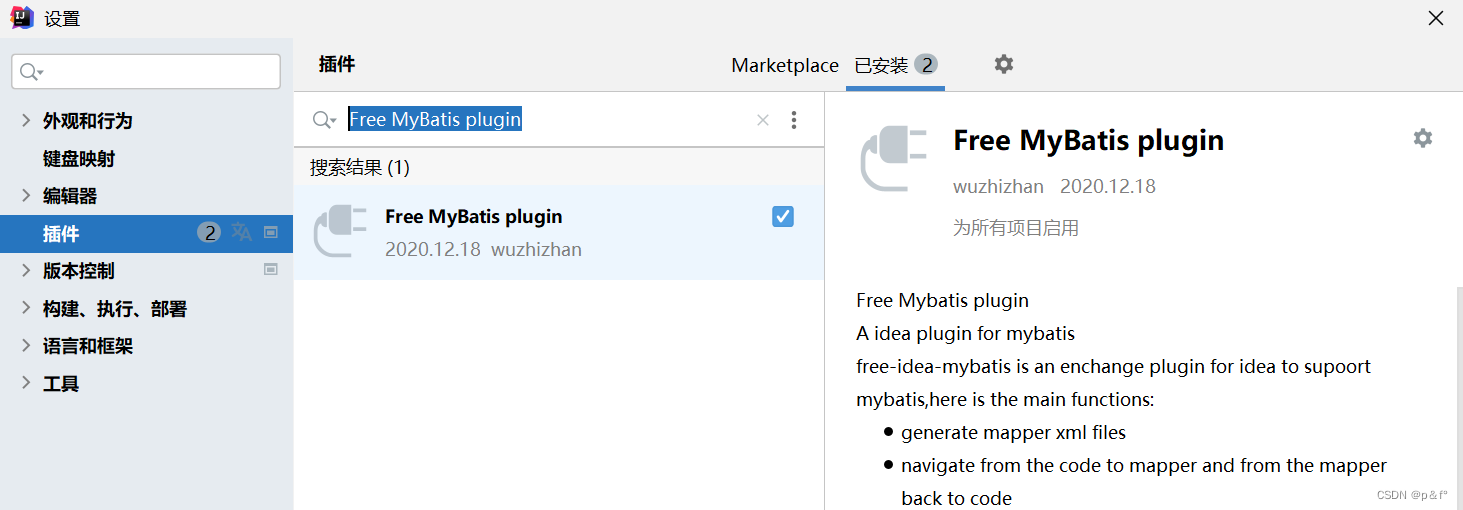Expand the 外观和行为 section
Screen dimensions: 1463x510
click(x=26, y=120)
